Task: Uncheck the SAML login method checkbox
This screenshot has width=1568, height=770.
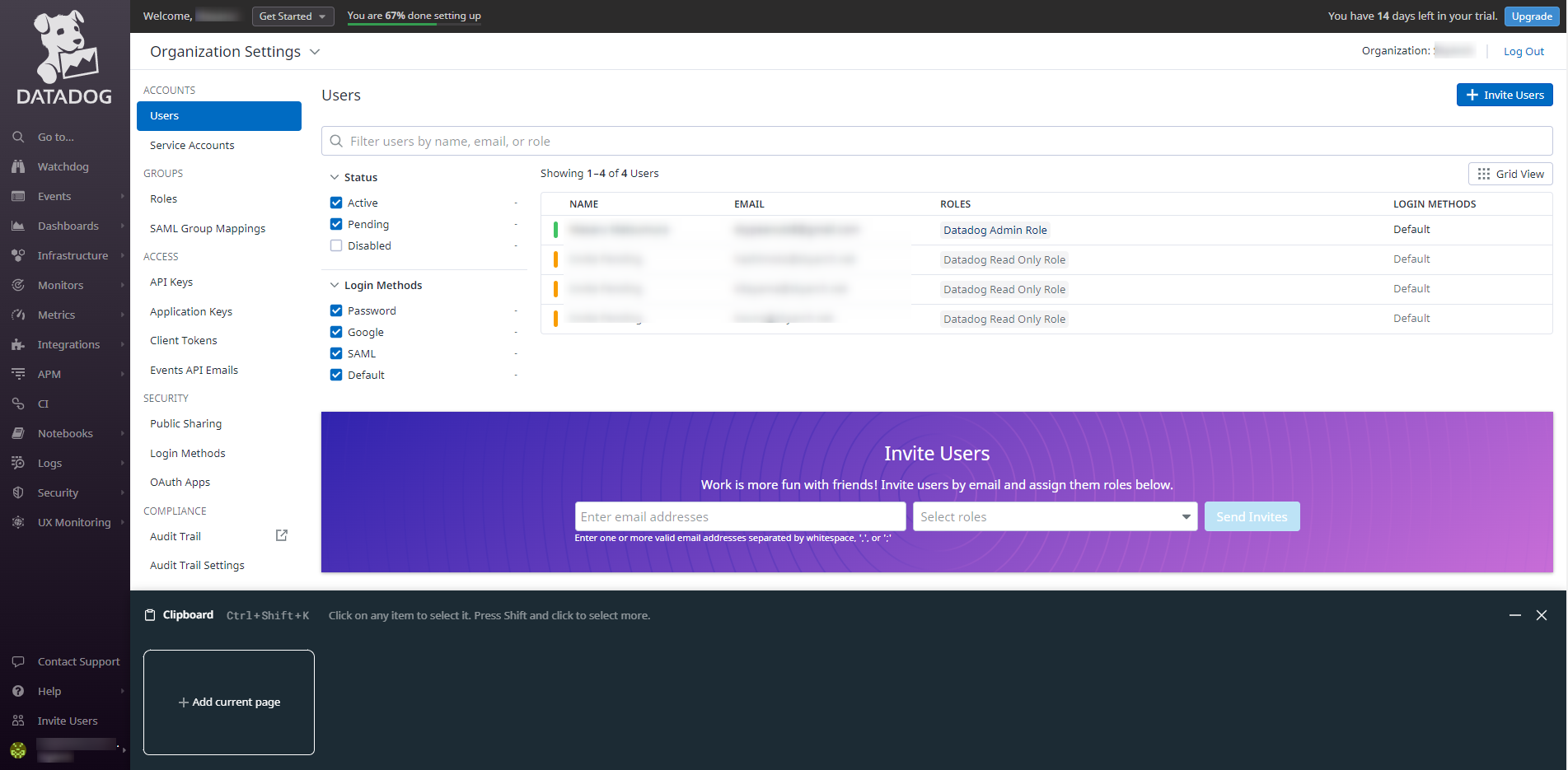Action: [336, 353]
